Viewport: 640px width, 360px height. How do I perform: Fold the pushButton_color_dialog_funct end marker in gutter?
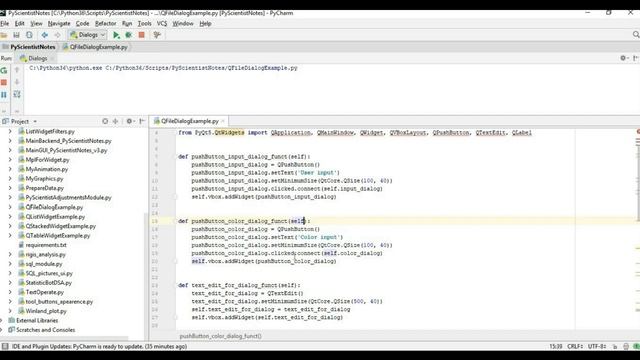pyautogui.click(x=176, y=261)
